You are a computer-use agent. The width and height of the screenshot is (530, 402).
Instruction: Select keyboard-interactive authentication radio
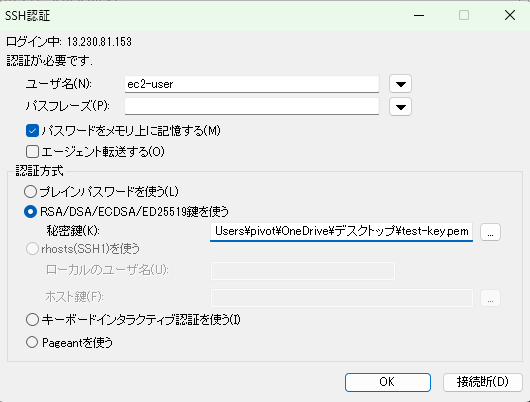tap(32, 320)
